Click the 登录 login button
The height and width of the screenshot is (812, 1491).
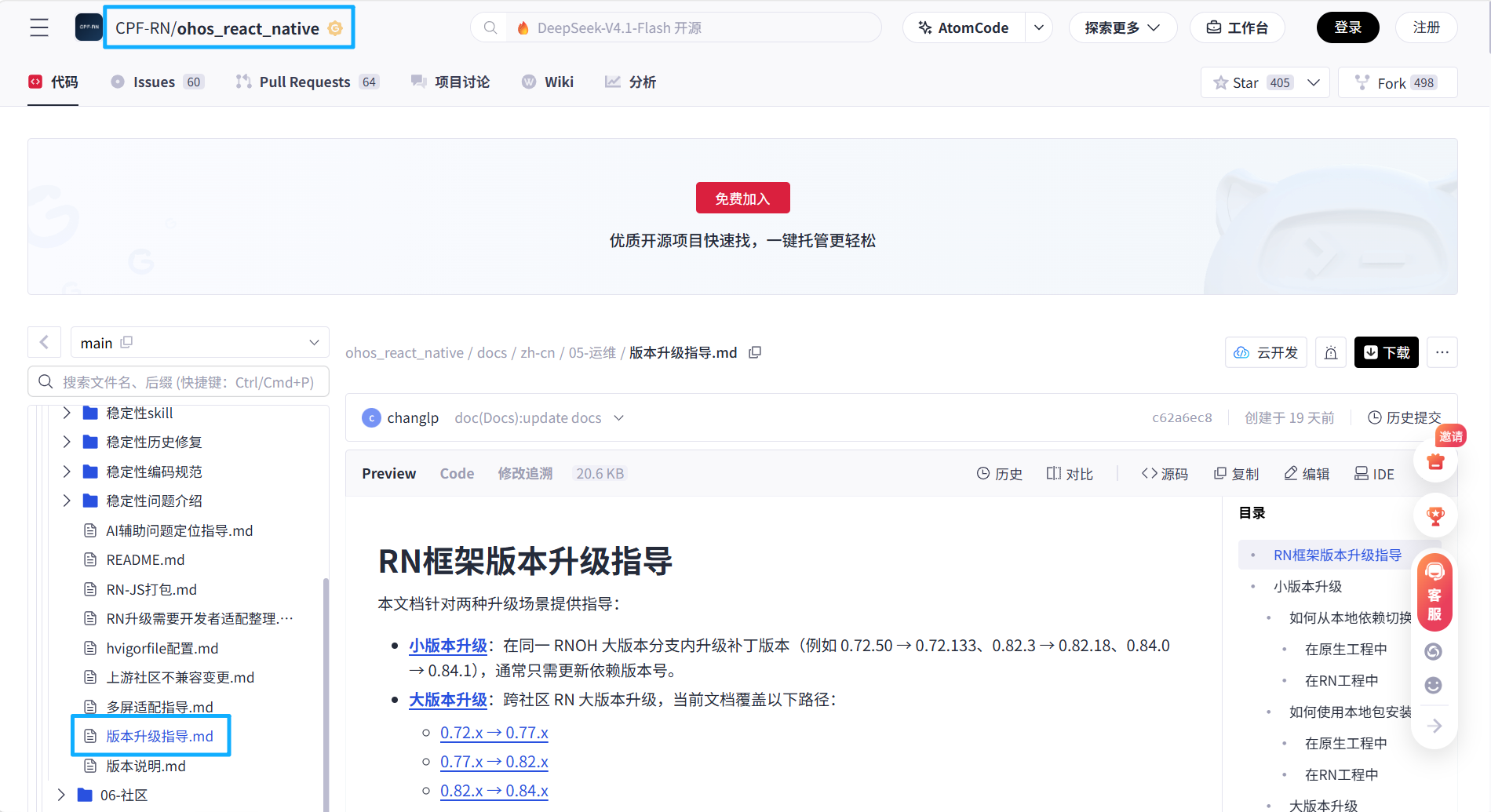(1347, 27)
